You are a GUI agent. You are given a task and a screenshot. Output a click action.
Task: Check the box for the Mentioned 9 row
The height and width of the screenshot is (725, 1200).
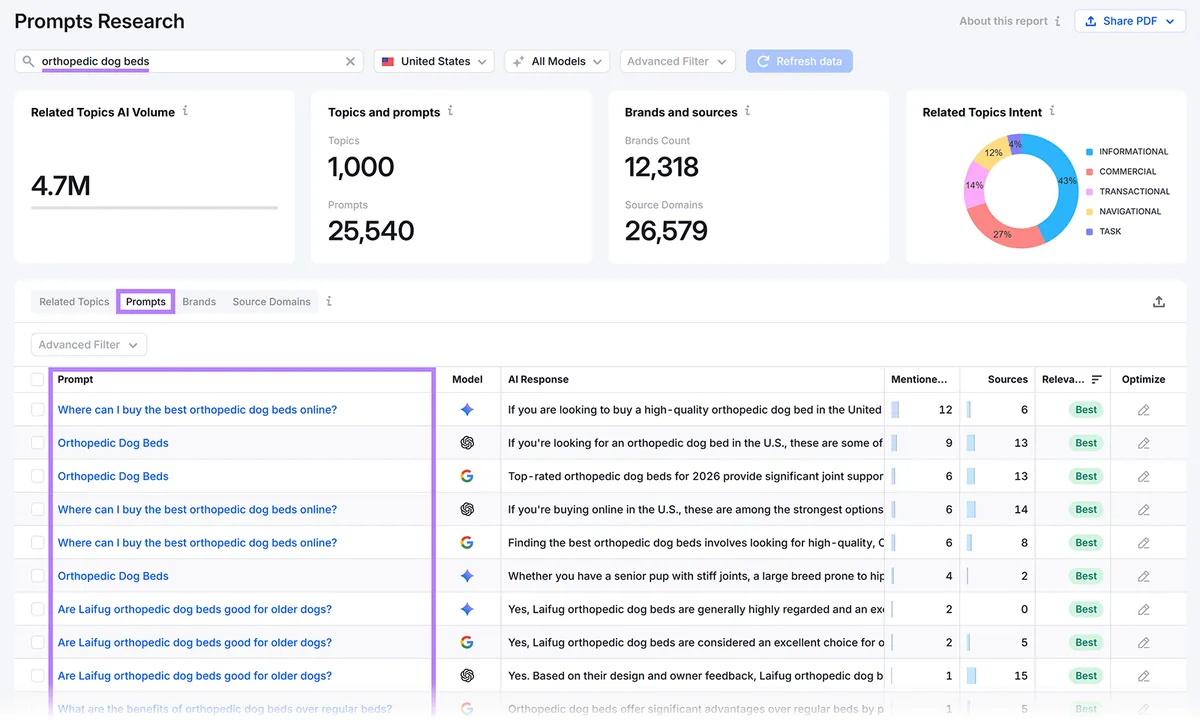point(37,443)
